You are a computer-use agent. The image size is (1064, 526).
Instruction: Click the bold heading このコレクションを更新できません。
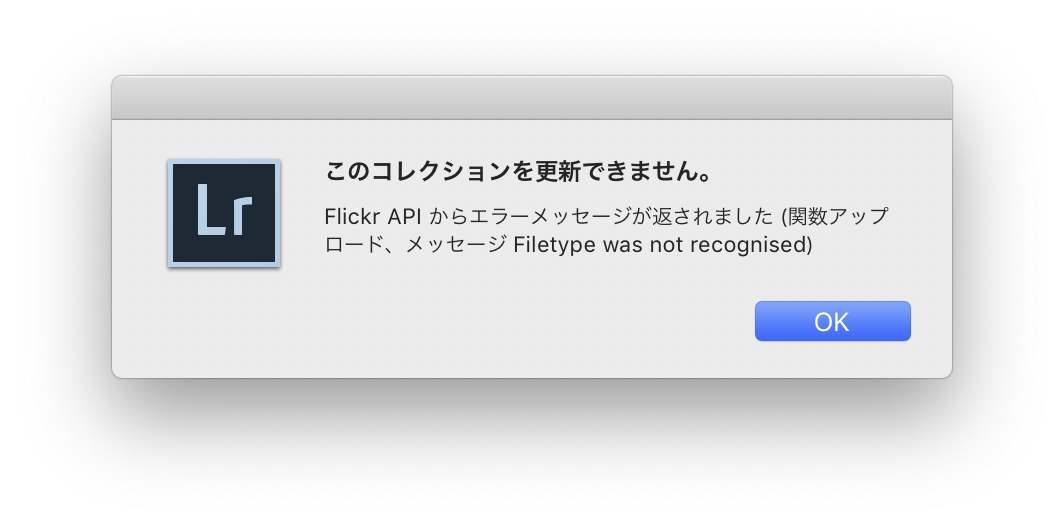(519, 172)
